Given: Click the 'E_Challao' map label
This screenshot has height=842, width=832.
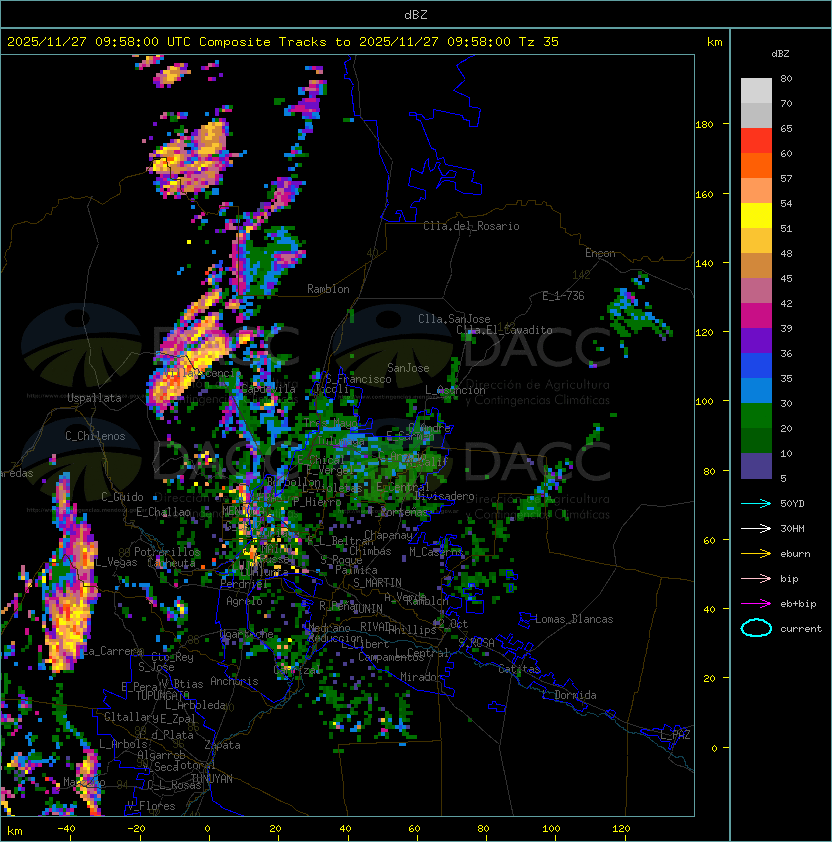Looking at the screenshot, I should pyautogui.click(x=163, y=512).
